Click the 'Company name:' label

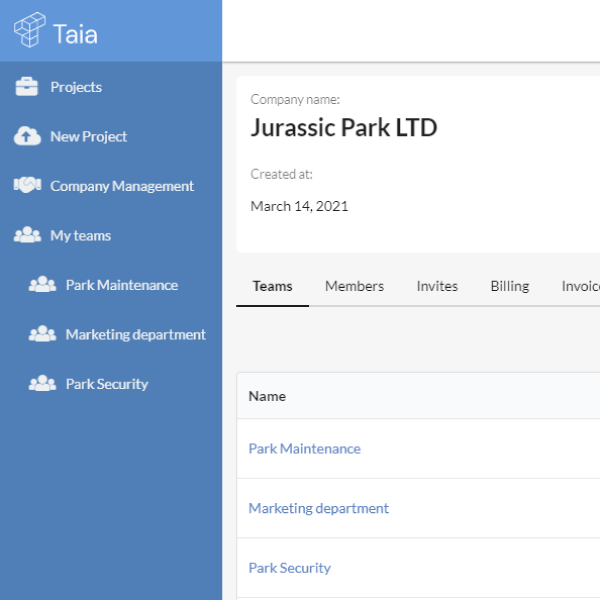pyautogui.click(x=295, y=99)
